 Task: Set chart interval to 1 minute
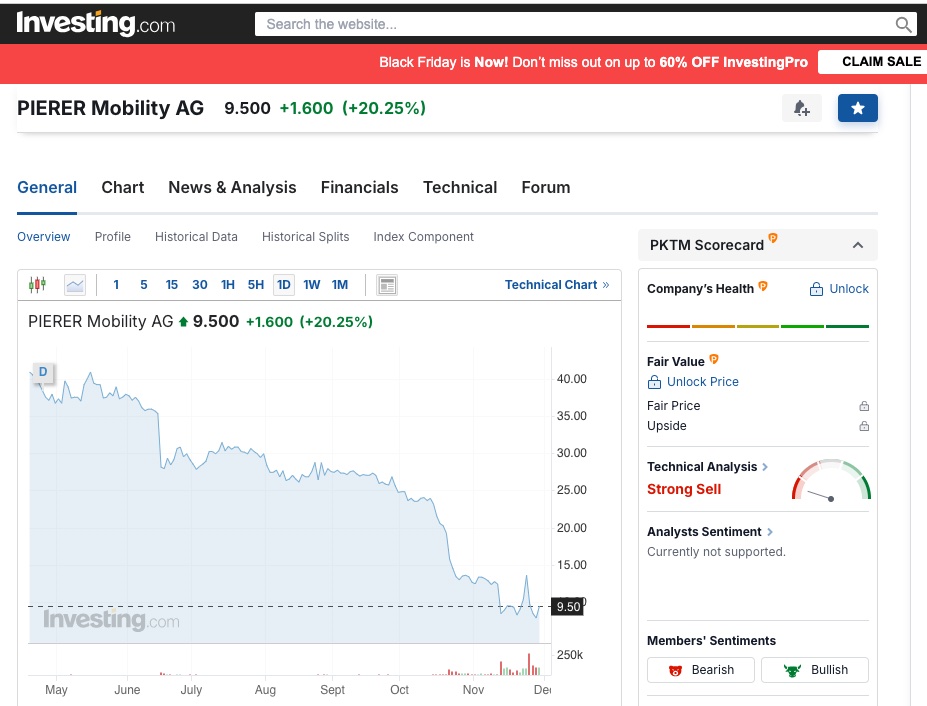click(x=116, y=285)
